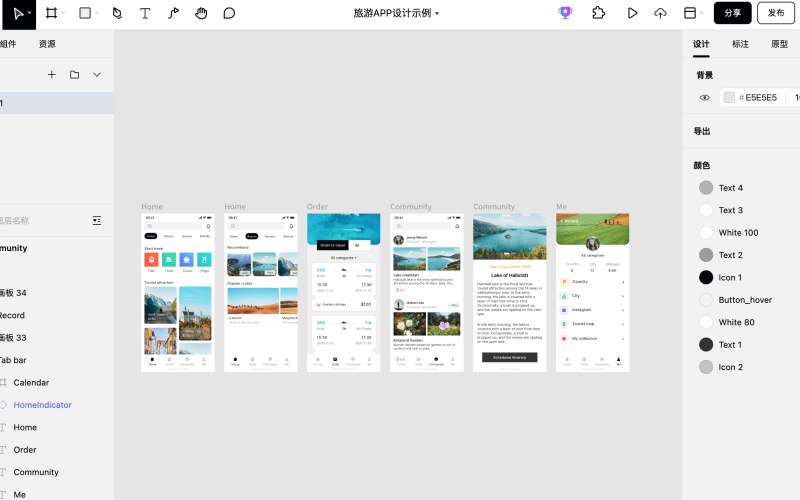The height and width of the screenshot is (500, 800).
Task: Toggle the layer list filter icon
Action: tap(97, 220)
